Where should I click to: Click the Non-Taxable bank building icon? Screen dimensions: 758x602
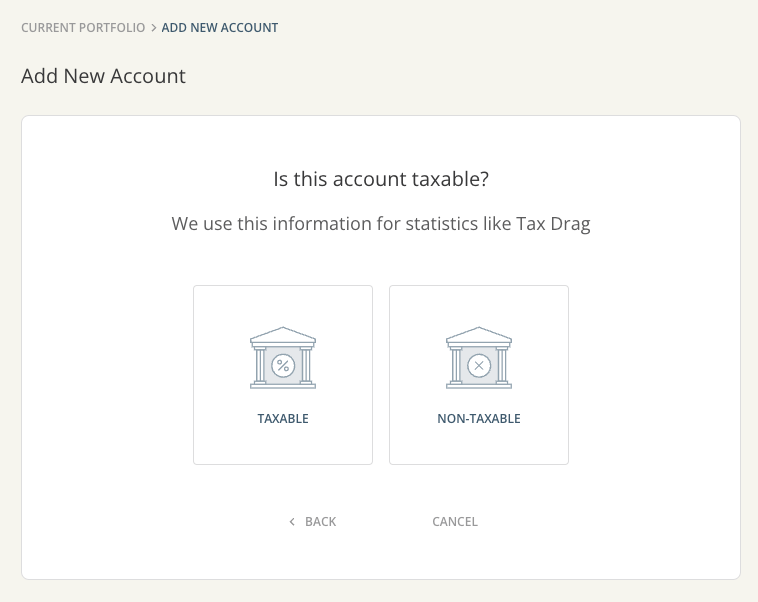479,357
